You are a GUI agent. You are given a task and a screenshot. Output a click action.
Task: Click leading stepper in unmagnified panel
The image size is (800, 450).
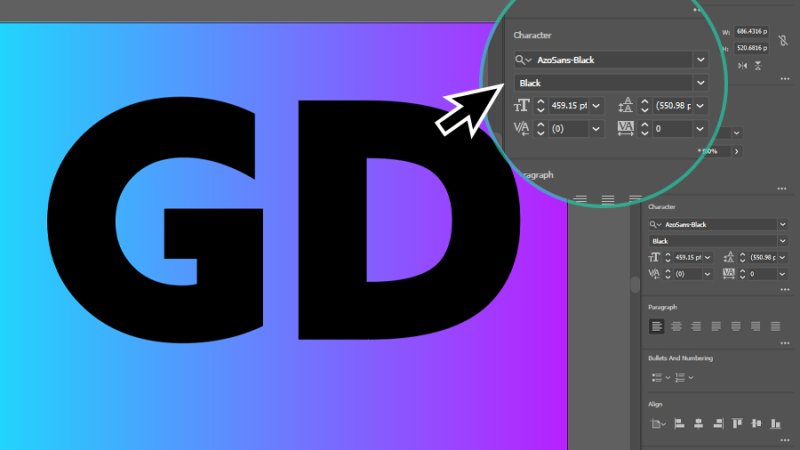point(742,258)
